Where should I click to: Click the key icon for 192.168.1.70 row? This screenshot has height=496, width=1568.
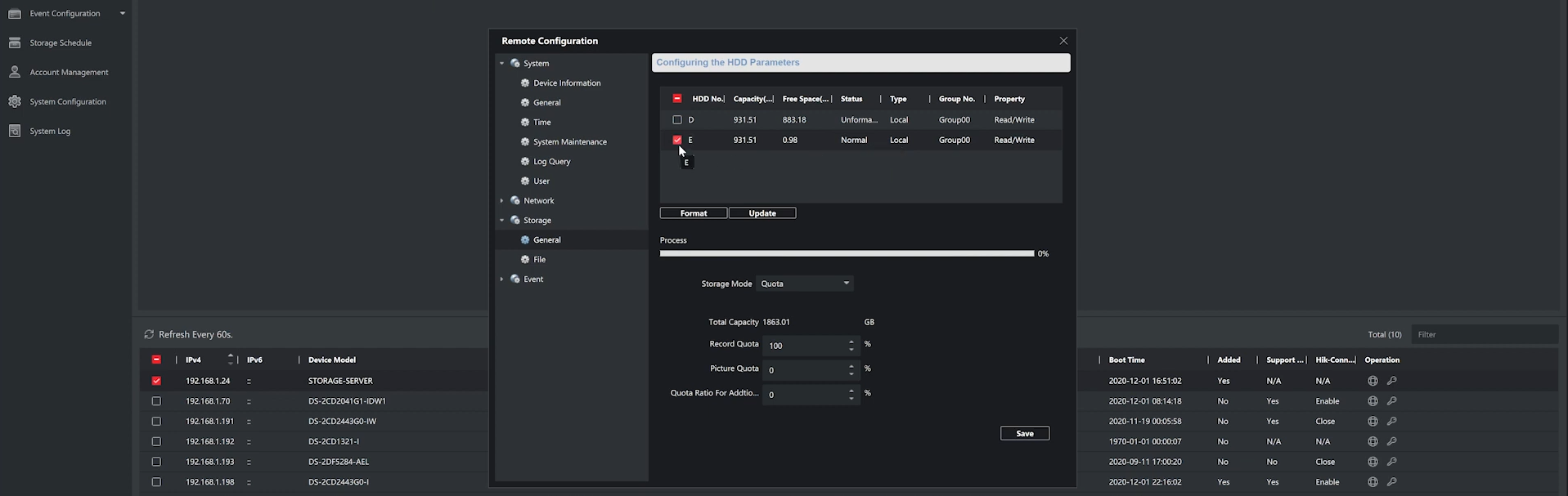pyautogui.click(x=1391, y=401)
